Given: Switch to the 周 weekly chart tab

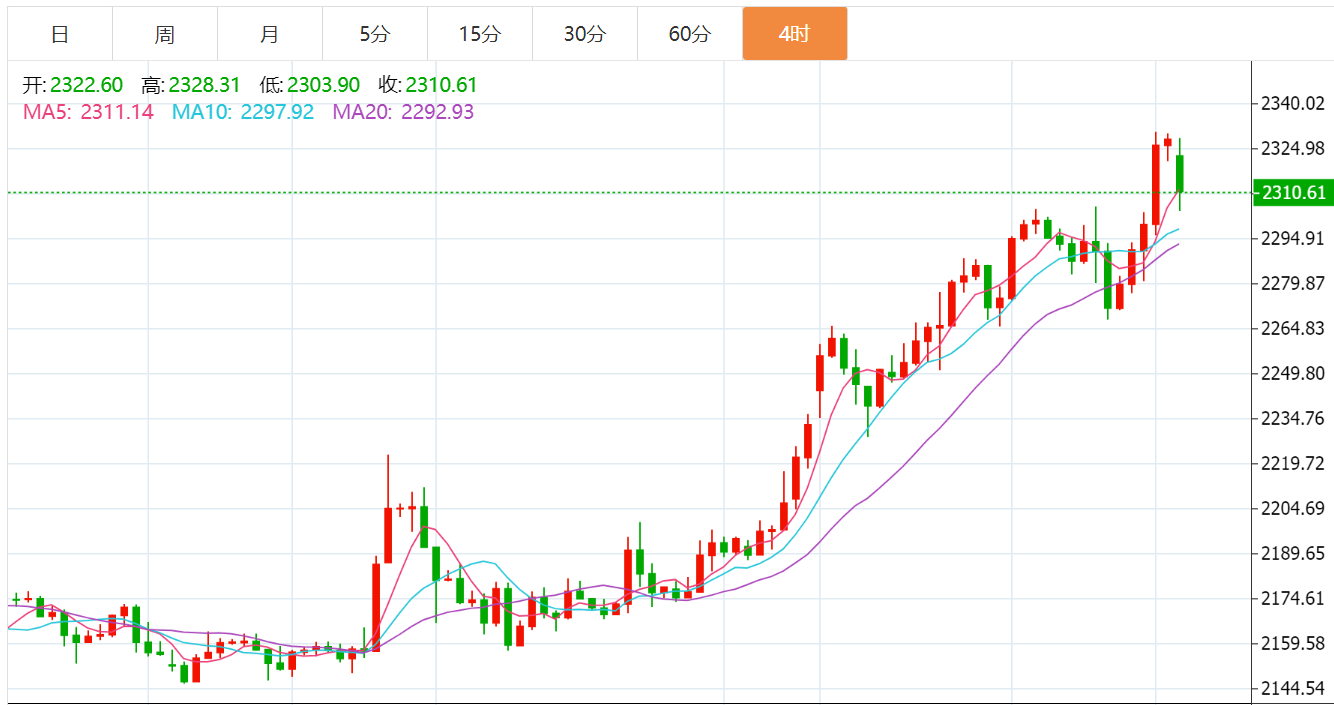Looking at the screenshot, I should point(165,34).
